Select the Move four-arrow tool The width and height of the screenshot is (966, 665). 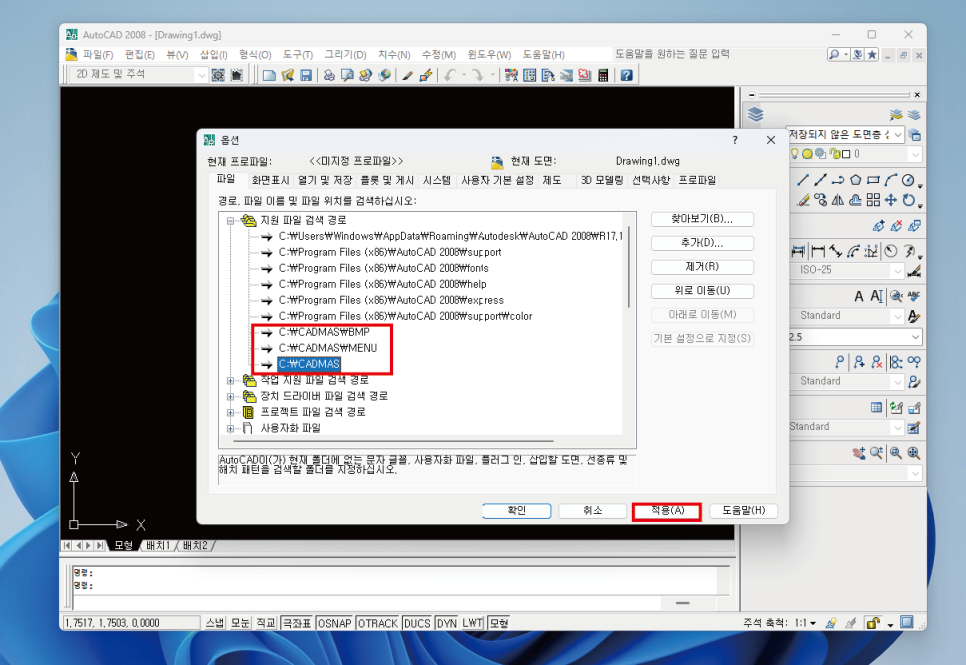click(891, 200)
